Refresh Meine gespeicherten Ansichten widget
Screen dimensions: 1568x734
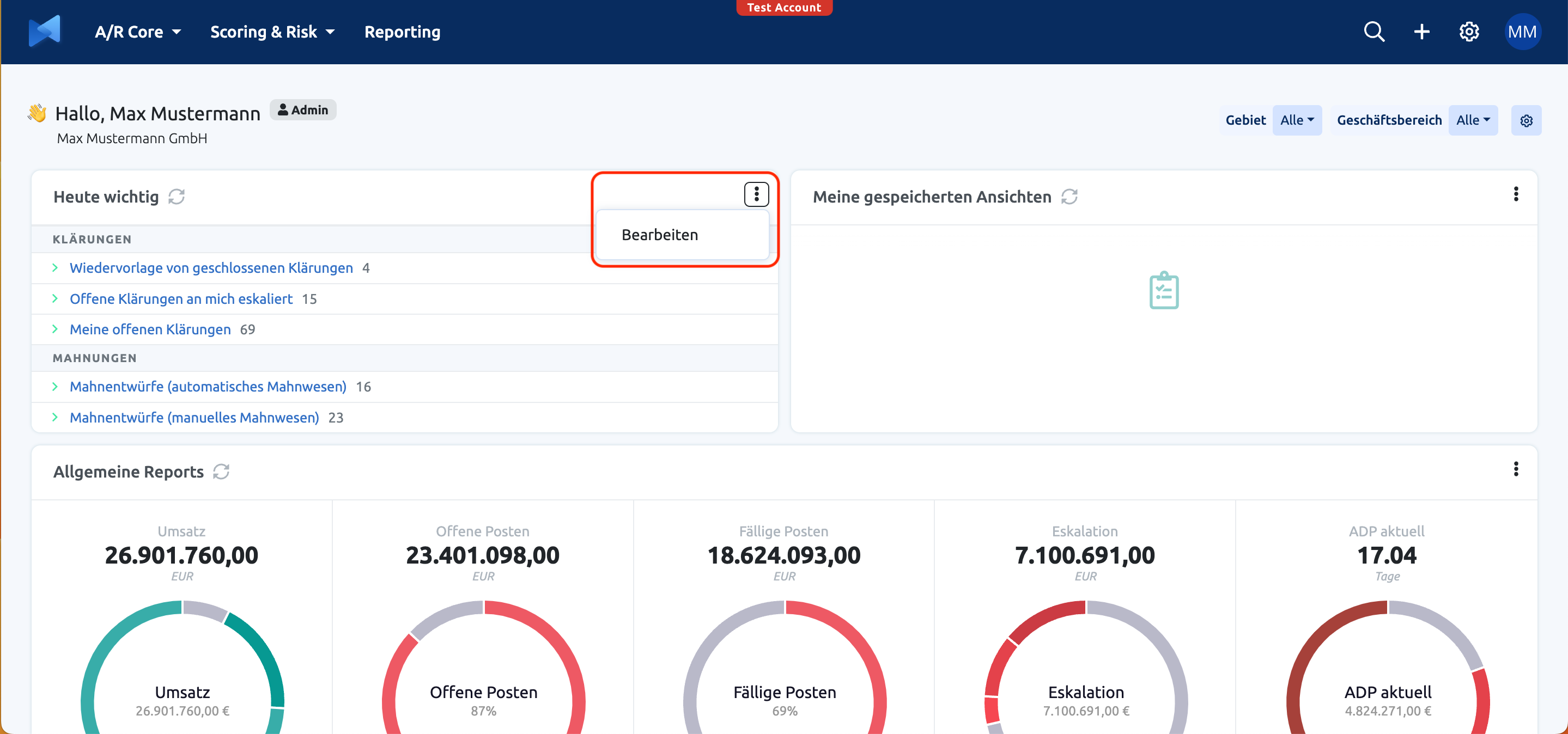click(1069, 197)
